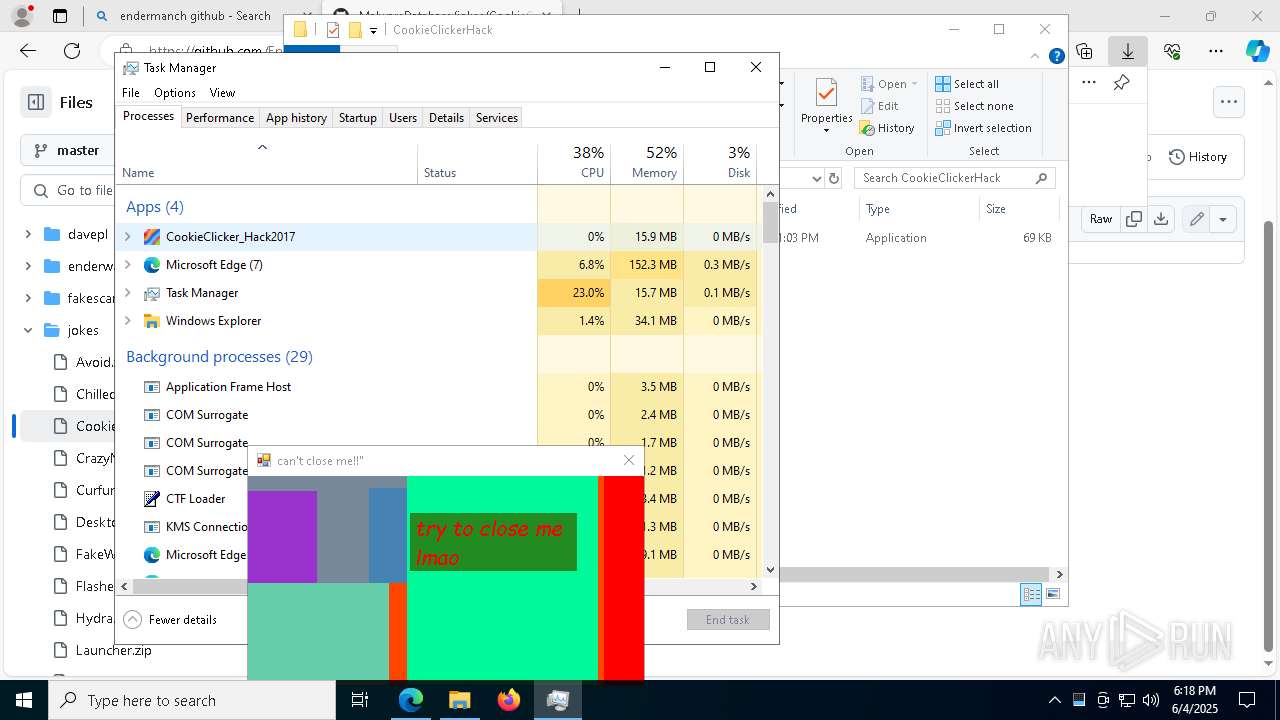This screenshot has width=1280, height=720.
Task: Click the CTF Loader process icon
Action: 152,499
